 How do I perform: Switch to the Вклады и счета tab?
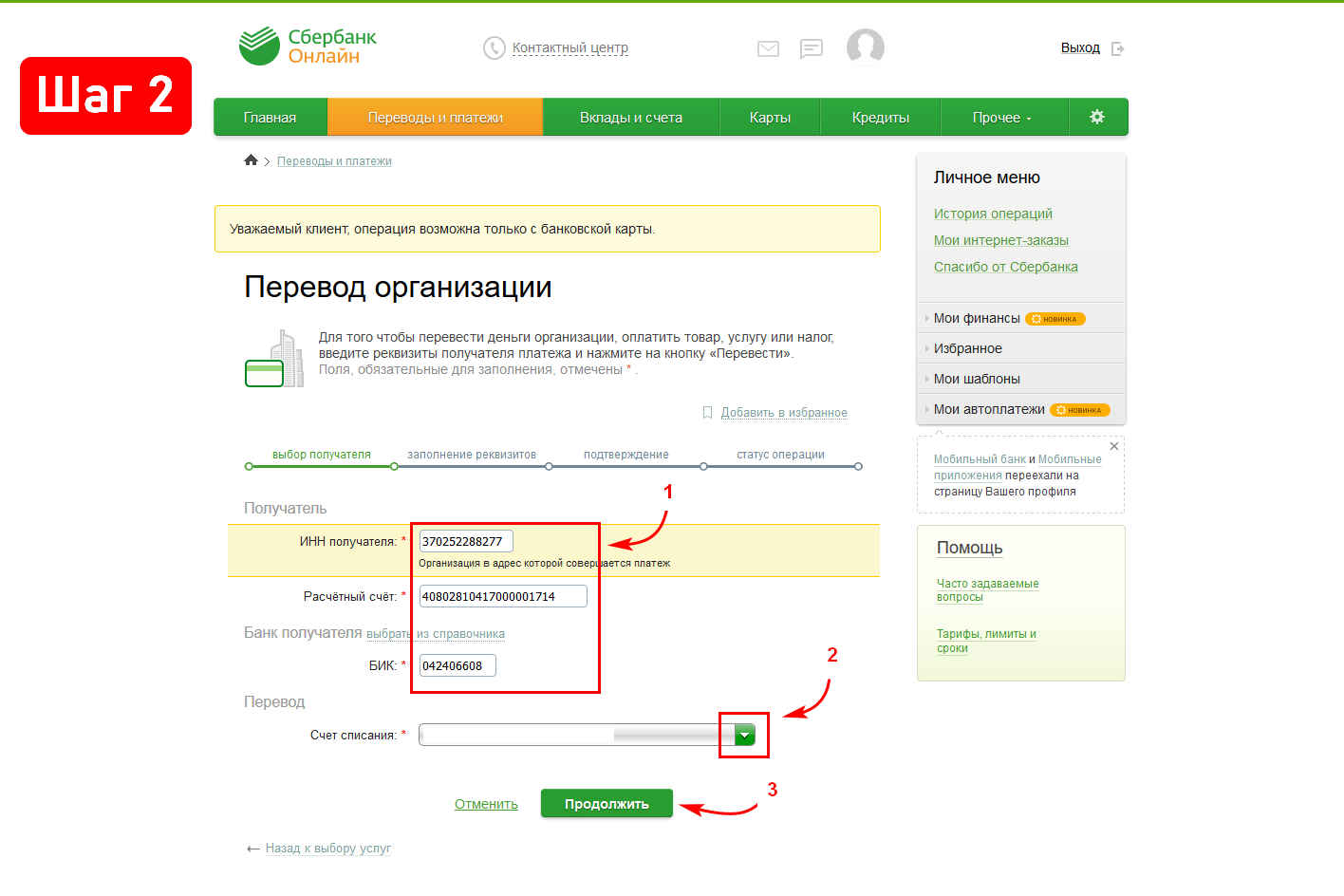(631, 118)
